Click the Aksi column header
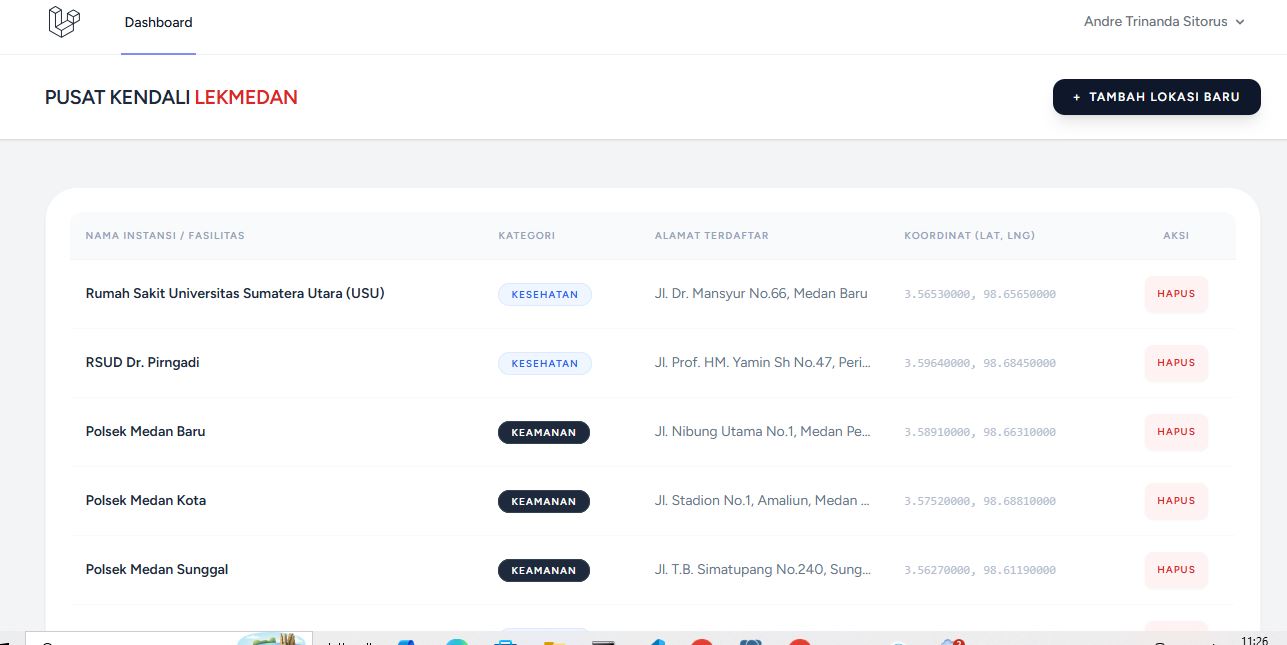Screen dimensions: 1287x645 point(1176,236)
